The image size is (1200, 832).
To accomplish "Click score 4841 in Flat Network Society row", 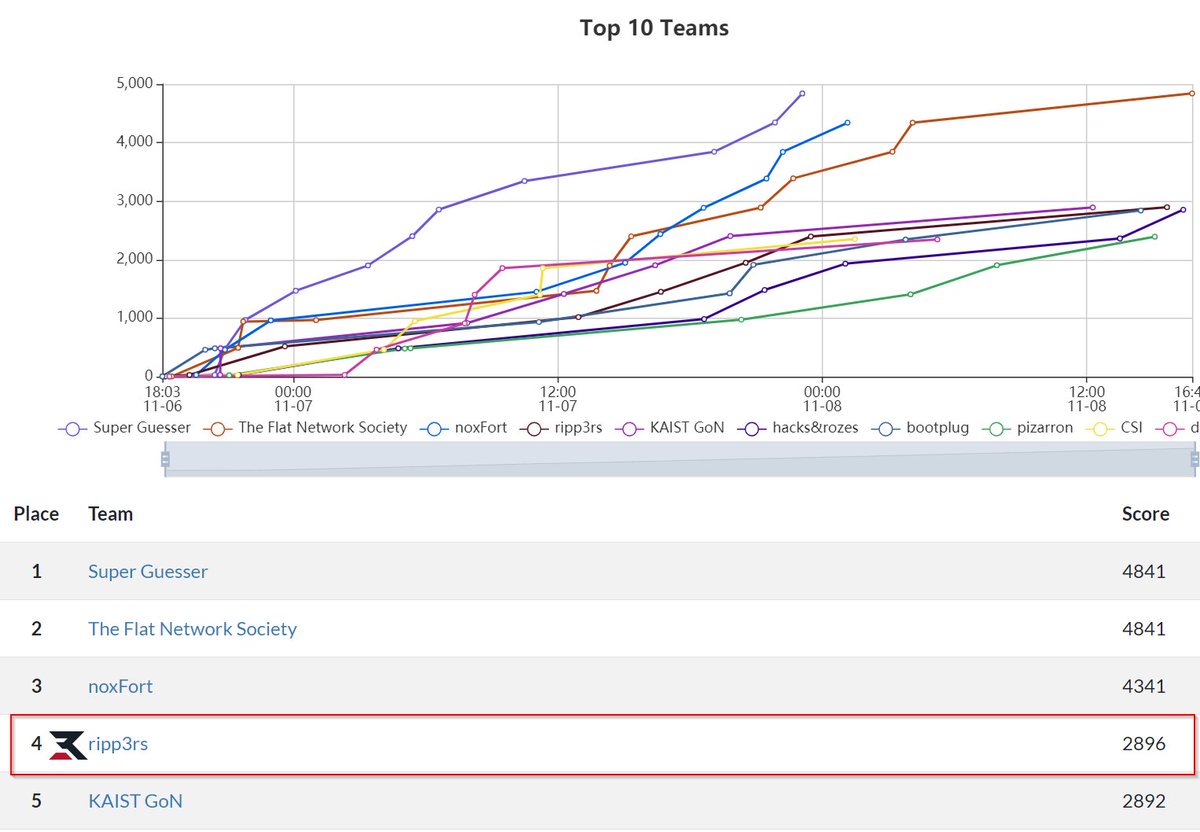I will [1144, 629].
